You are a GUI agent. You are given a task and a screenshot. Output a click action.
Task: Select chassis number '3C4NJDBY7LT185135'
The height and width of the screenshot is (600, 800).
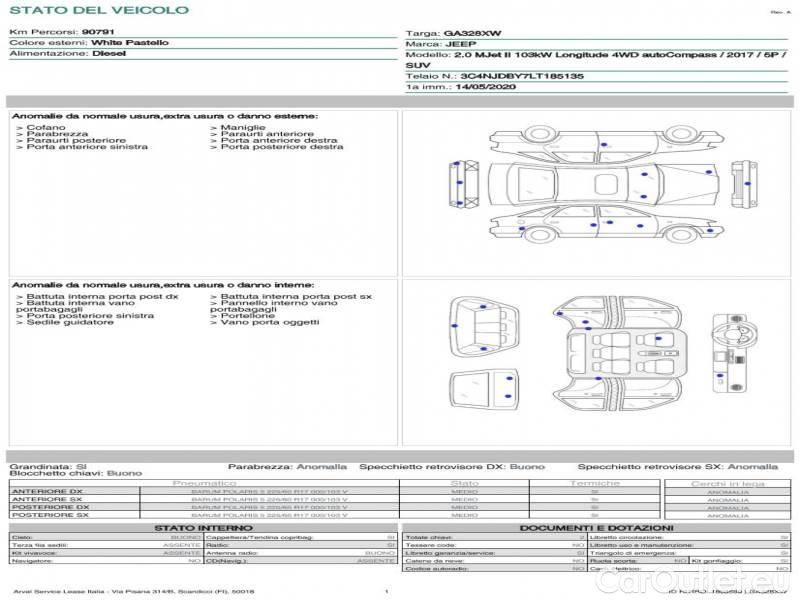[521, 76]
